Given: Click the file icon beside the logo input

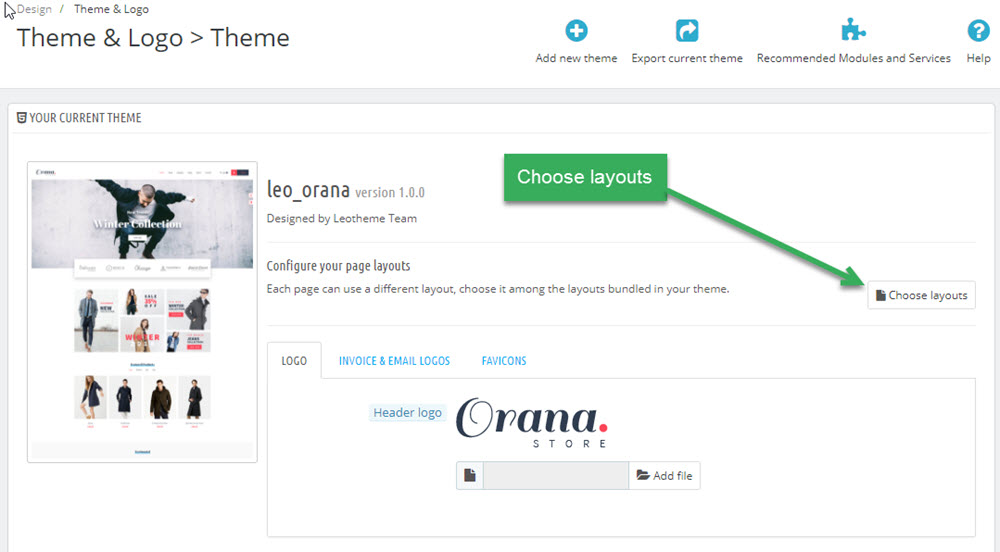Looking at the screenshot, I should (x=470, y=476).
